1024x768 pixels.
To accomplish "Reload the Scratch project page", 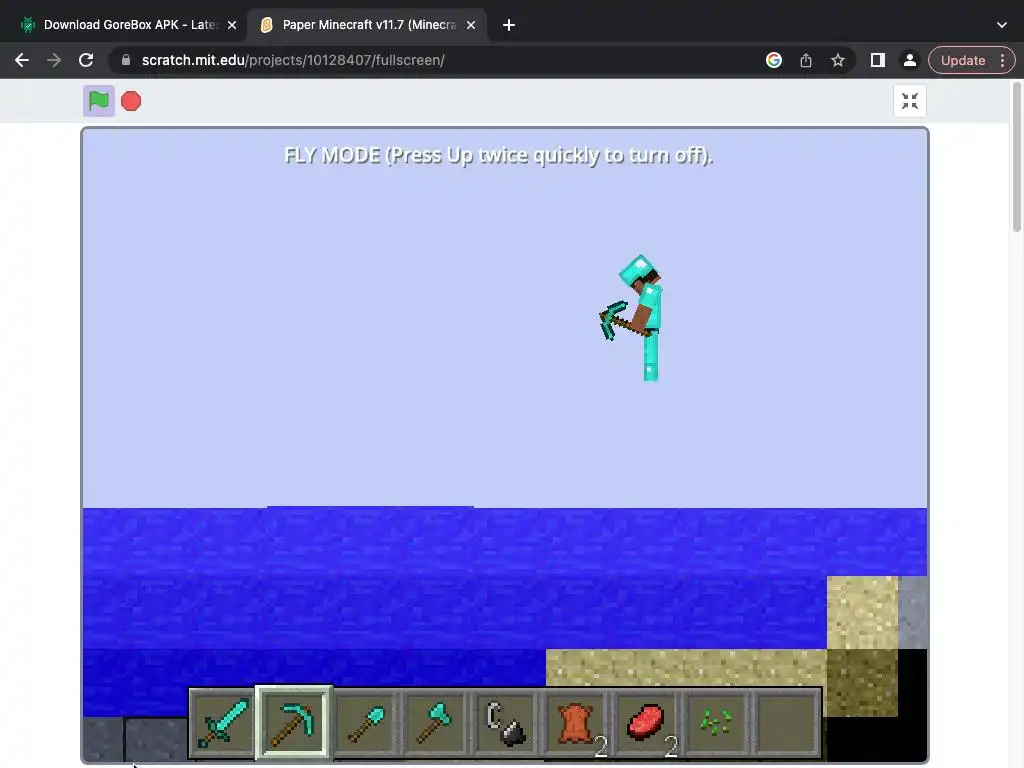I will coord(86,60).
